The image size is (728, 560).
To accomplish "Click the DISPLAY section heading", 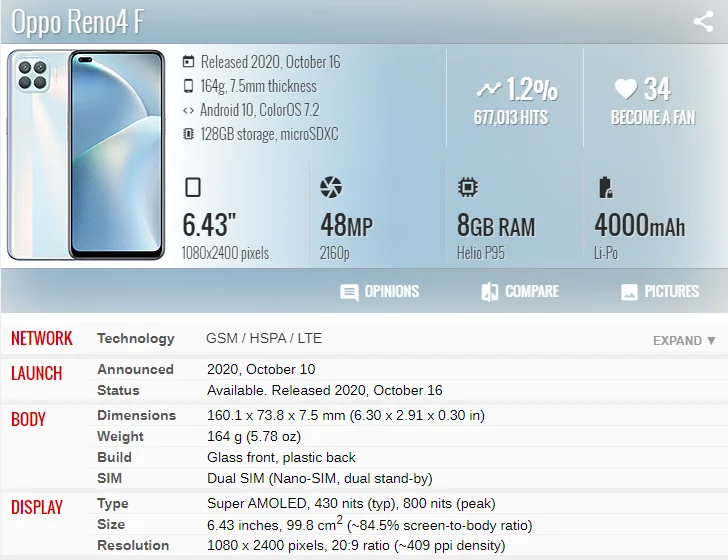I will click(x=37, y=507).
